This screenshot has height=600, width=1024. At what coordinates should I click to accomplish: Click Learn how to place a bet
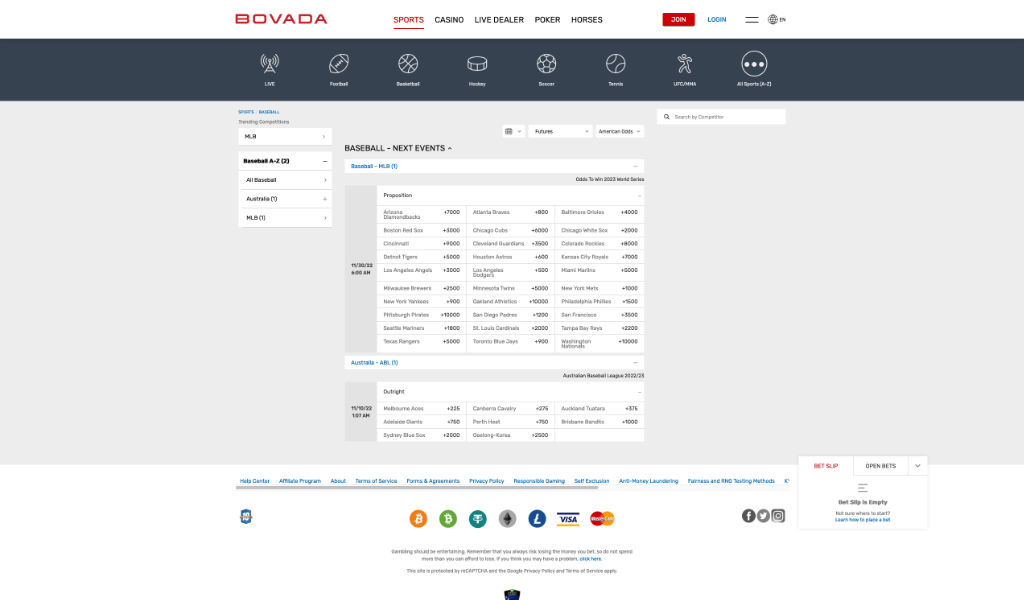(862, 520)
